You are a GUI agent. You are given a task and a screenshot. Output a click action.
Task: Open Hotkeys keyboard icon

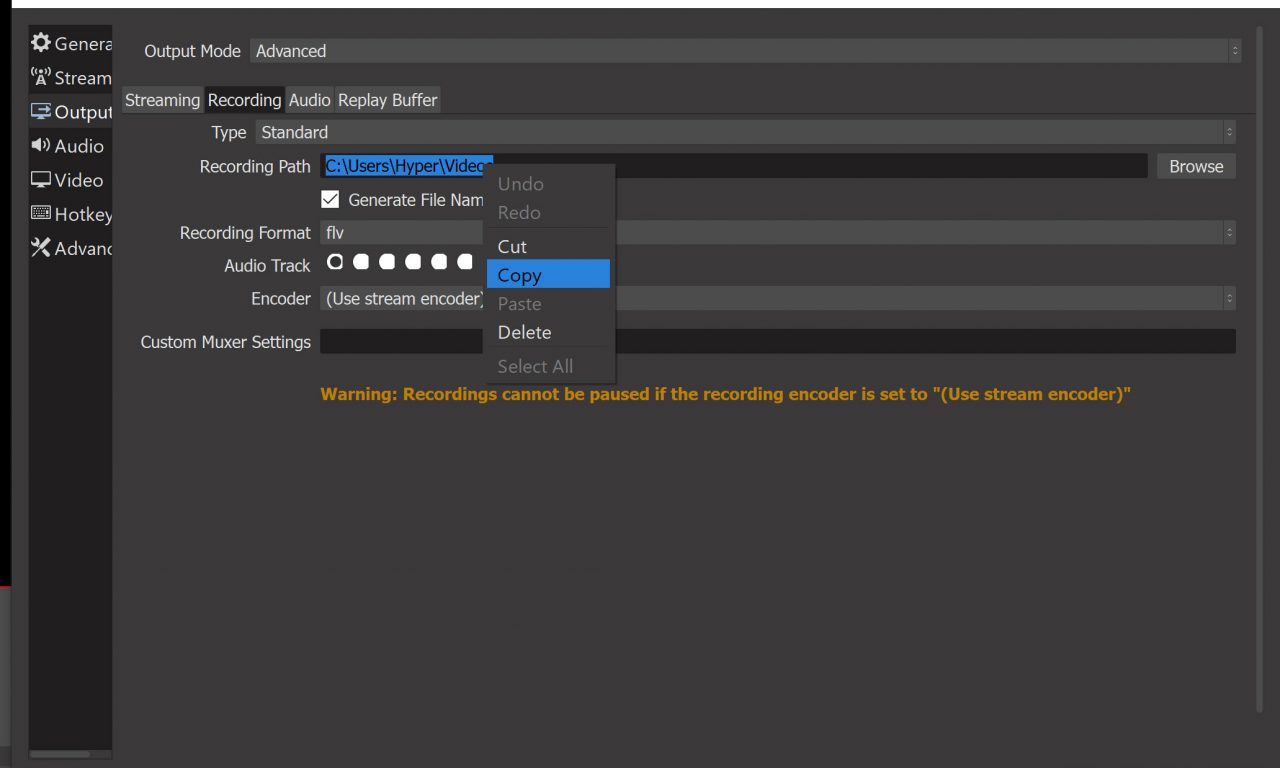pos(41,214)
